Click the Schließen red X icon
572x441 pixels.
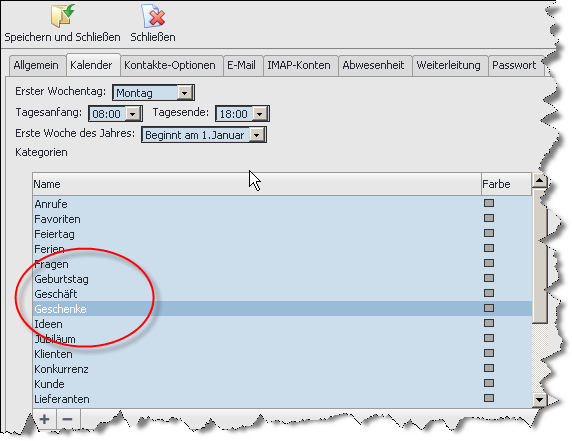pos(153,16)
